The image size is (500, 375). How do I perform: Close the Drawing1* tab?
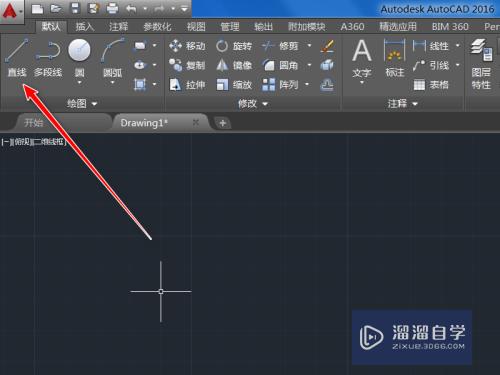(196, 123)
